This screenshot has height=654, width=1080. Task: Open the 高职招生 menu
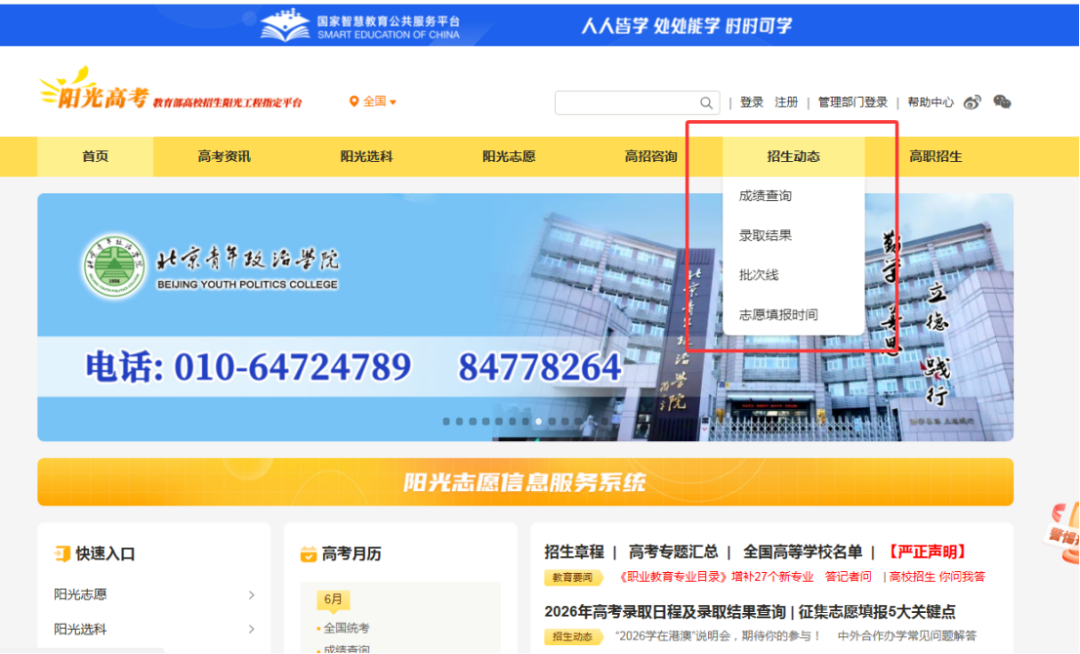tap(935, 156)
